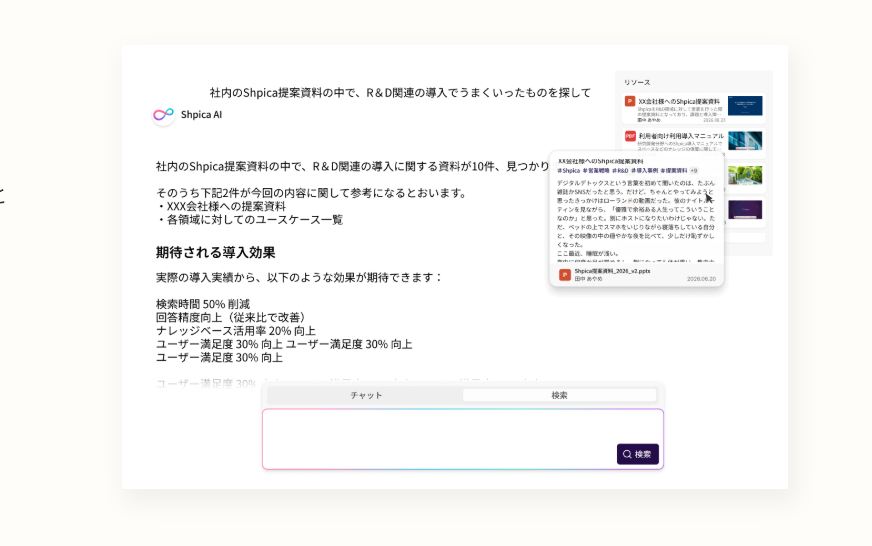Click the Shpica AI name label
This screenshot has width=872, height=546.
[201, 115]
